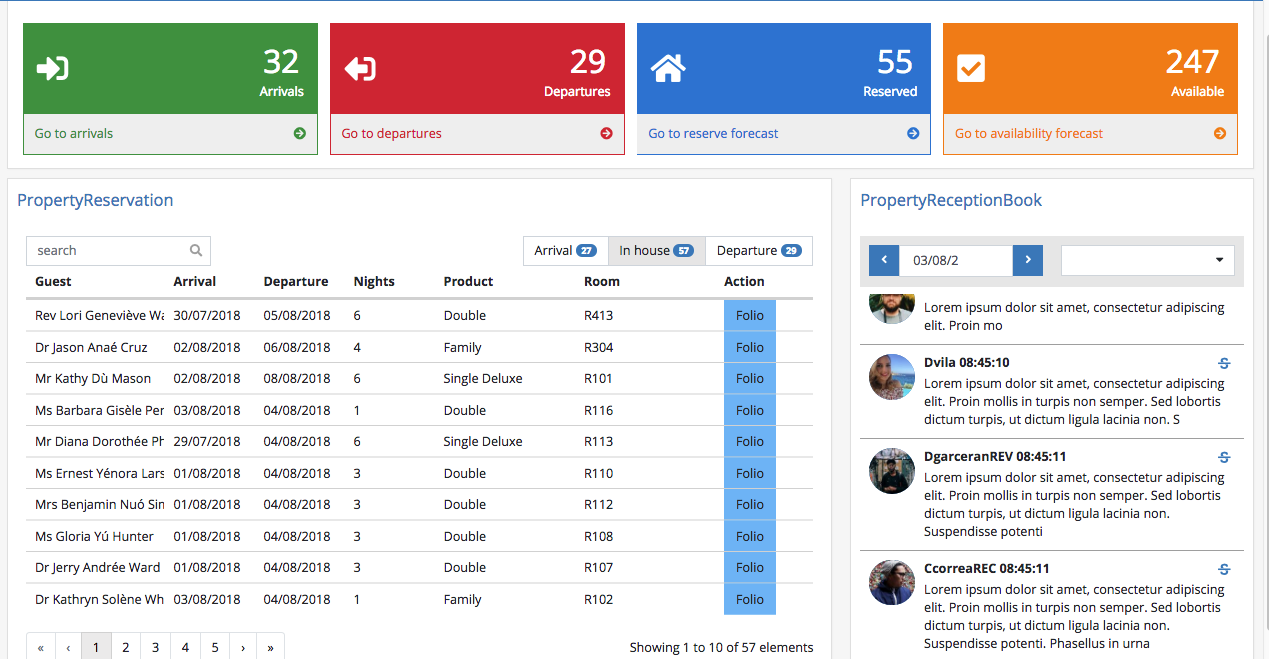Click the blue arrow icon beside reserve forecast
1269x659 pixels.
913,134
